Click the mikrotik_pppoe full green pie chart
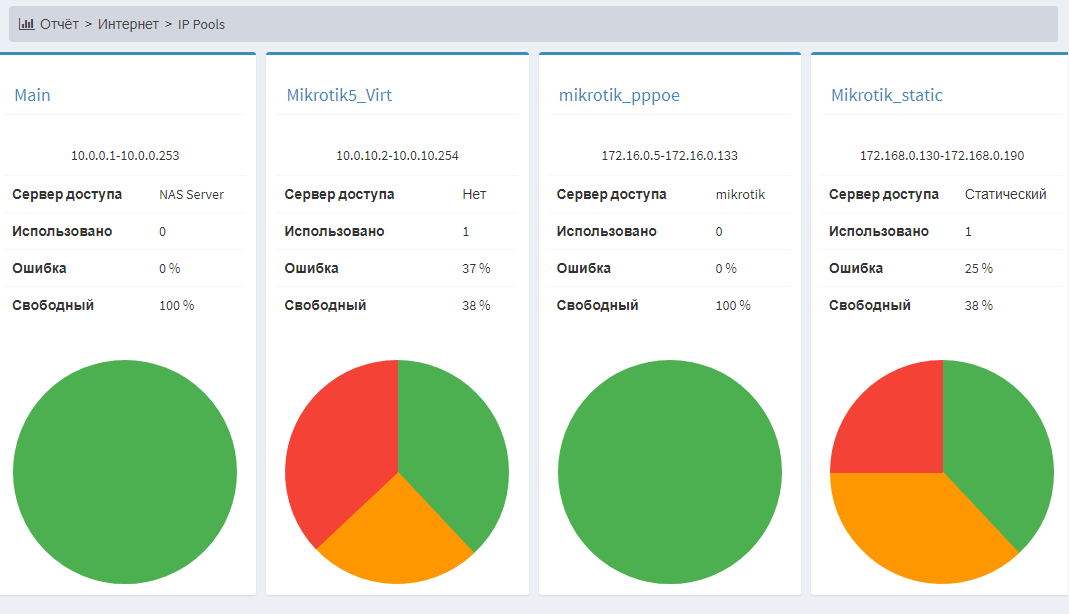The image size is (1069, 614). [x=670, y=472]
